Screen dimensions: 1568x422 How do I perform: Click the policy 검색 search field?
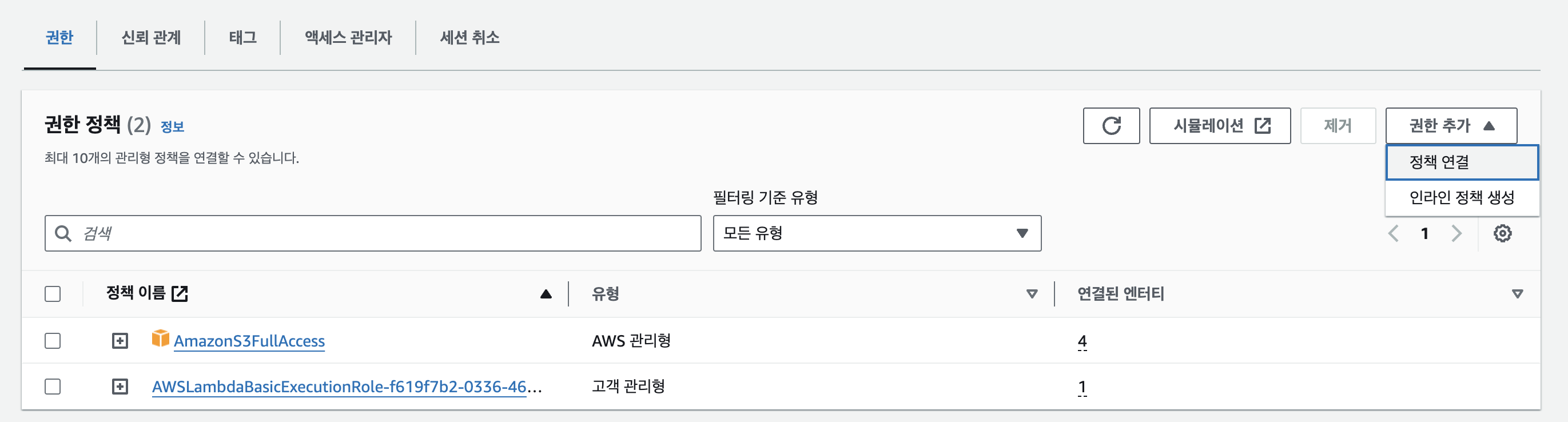click(x=372, y=233)
